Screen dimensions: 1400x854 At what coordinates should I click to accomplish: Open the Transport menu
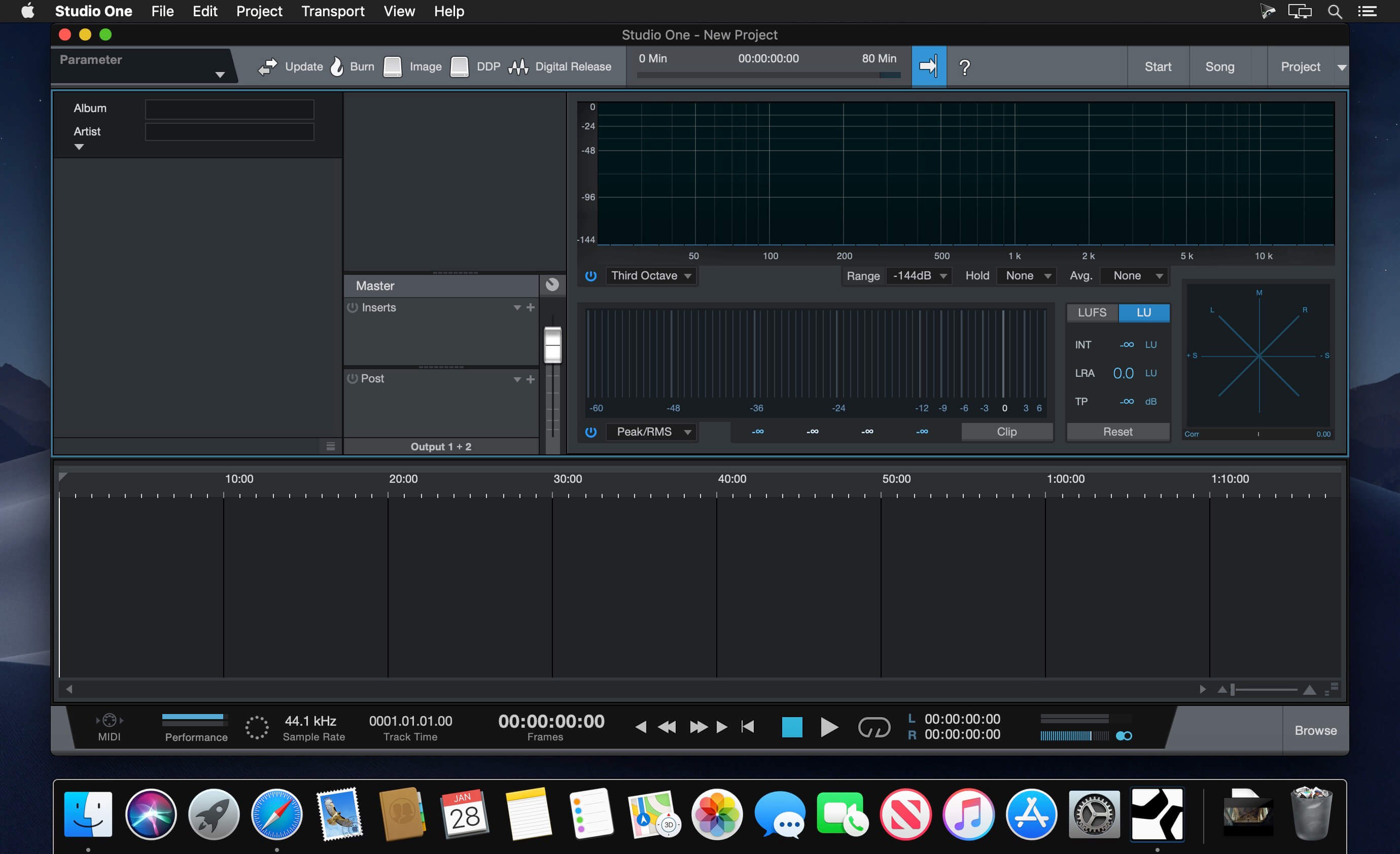(x=333, y=11)
